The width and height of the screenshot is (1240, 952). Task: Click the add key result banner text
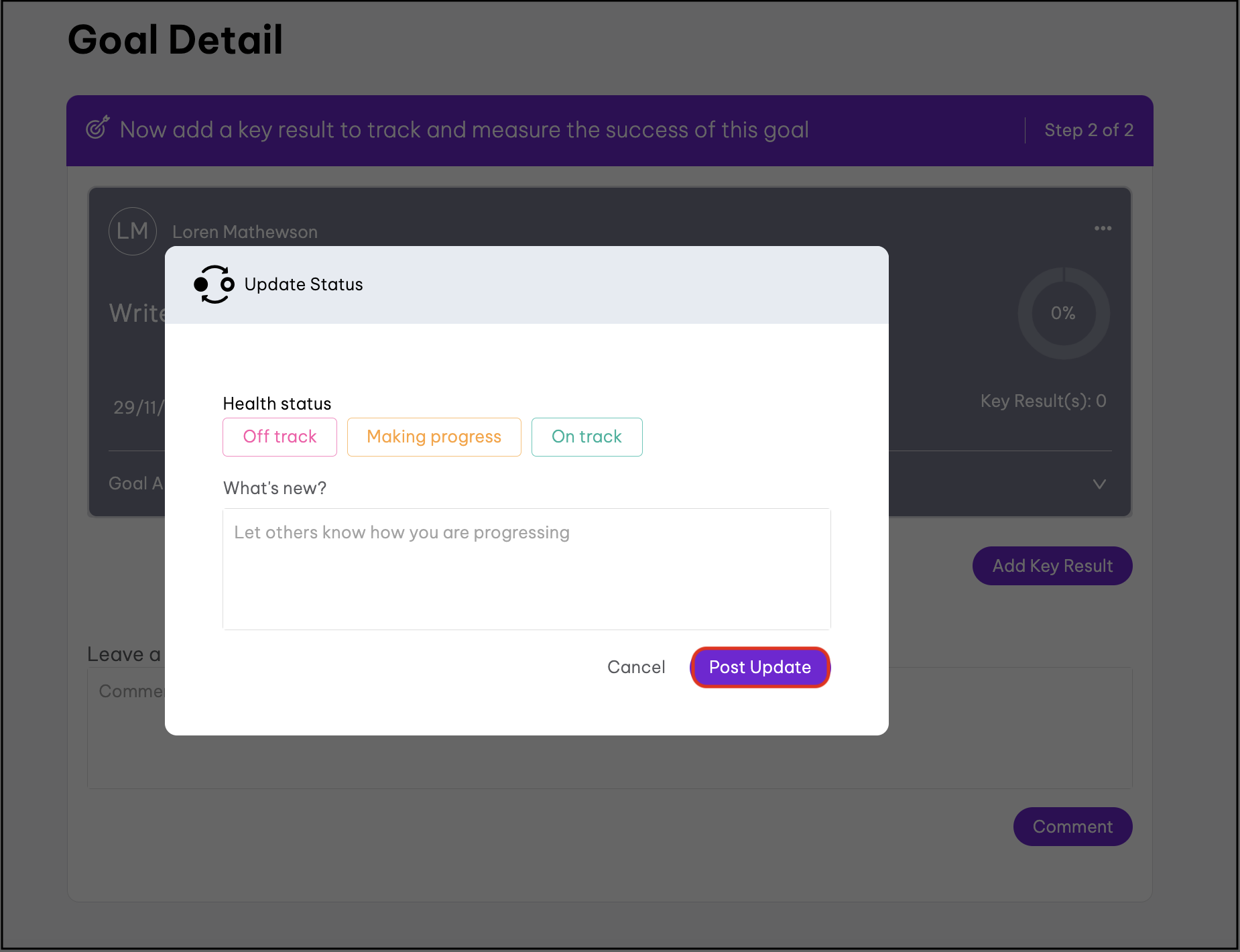tap(464, 130)
